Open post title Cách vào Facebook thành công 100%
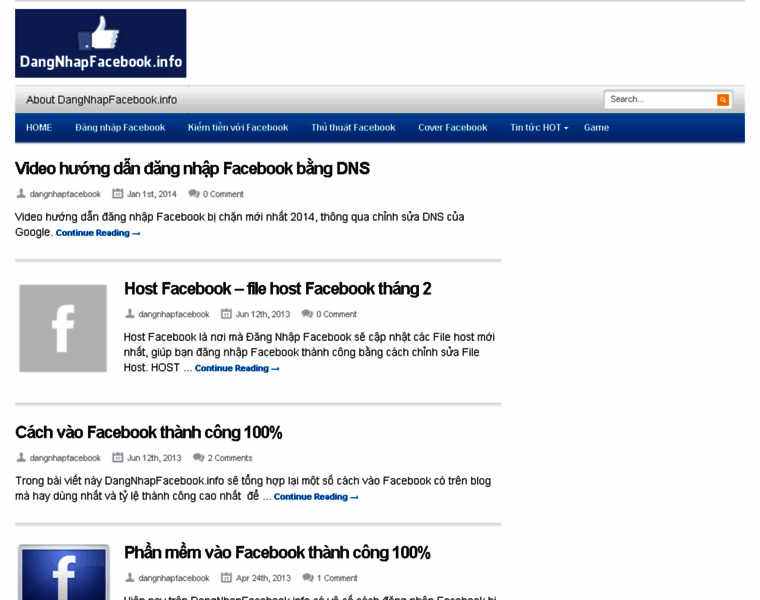760x600 pixels. click(149, 432)
